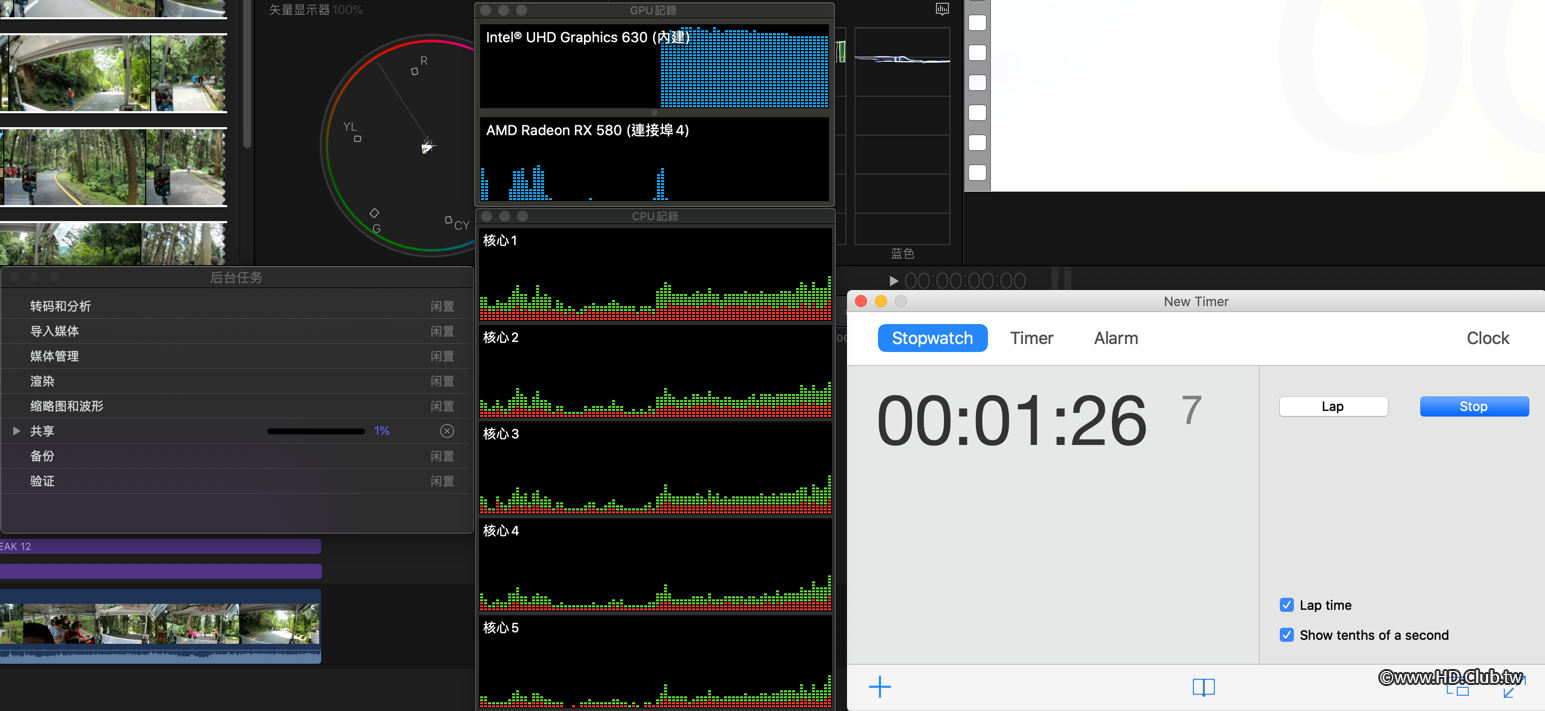This screenshot has width=1545, height=711.
Task: Select the tunnel road clip thumbnail in the browser
Action: (113, 73)
